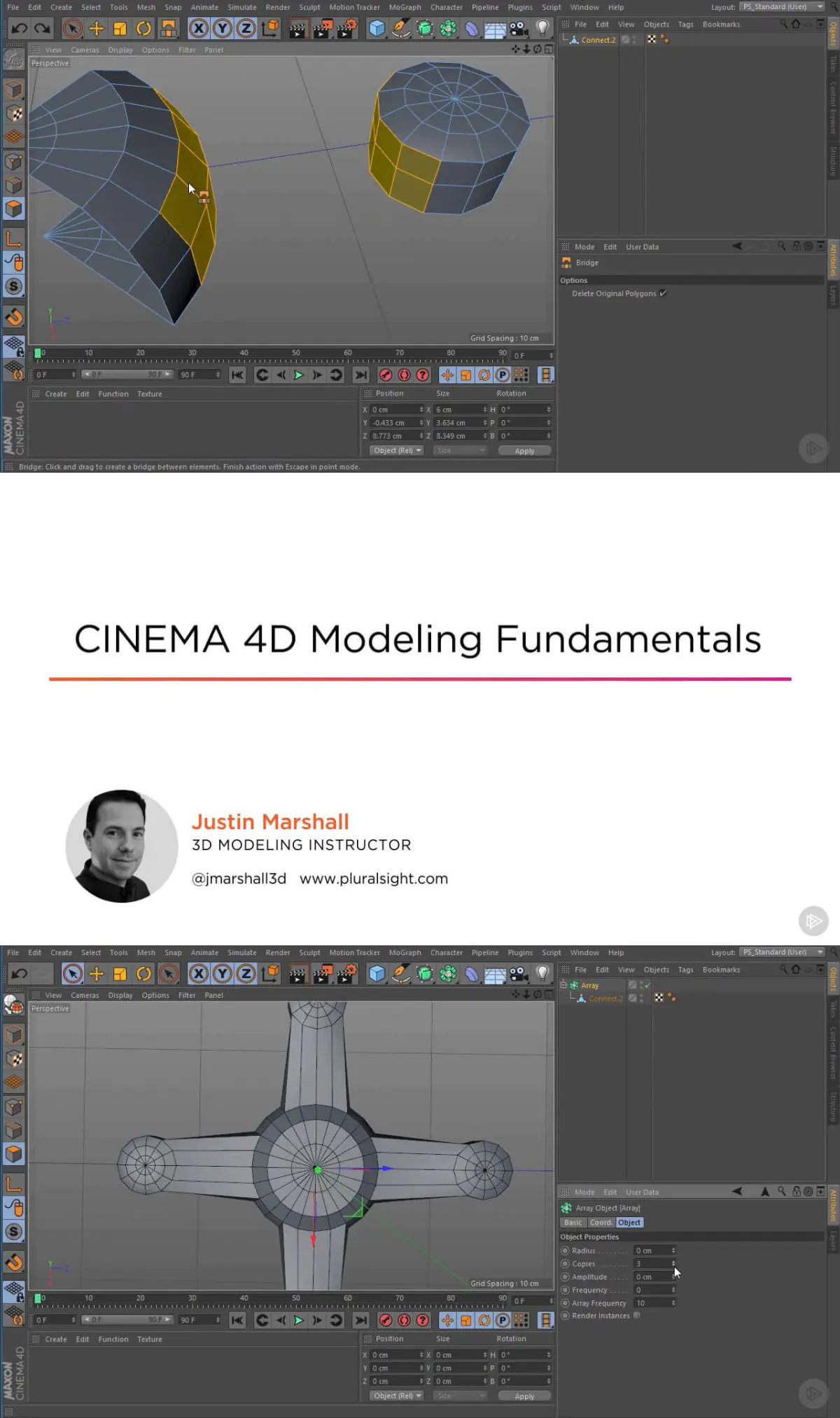The image size is (840, 1418).
Task: Open the Mesh menu in the upper window
Action: [x=146, y=7]
